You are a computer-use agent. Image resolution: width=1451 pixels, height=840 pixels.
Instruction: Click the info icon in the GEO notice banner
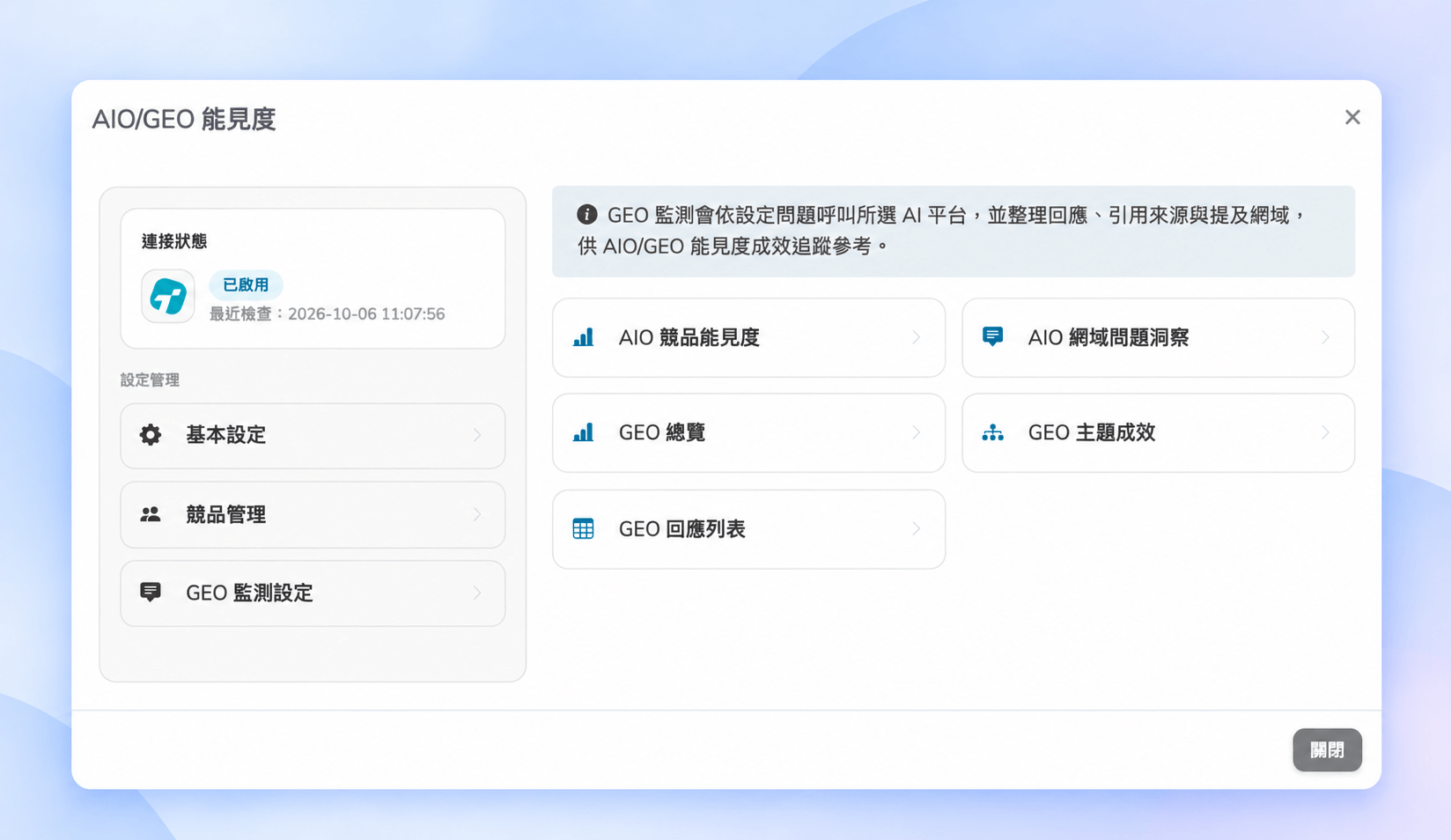pos(587,215)
